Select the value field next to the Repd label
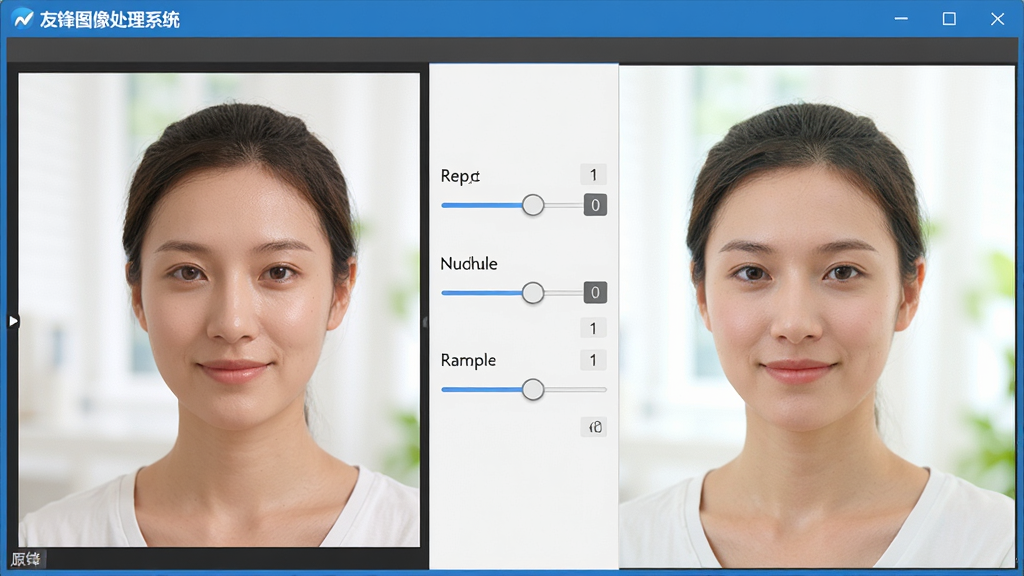Viewport: 1024px width, 576px height. pos(593,174)
